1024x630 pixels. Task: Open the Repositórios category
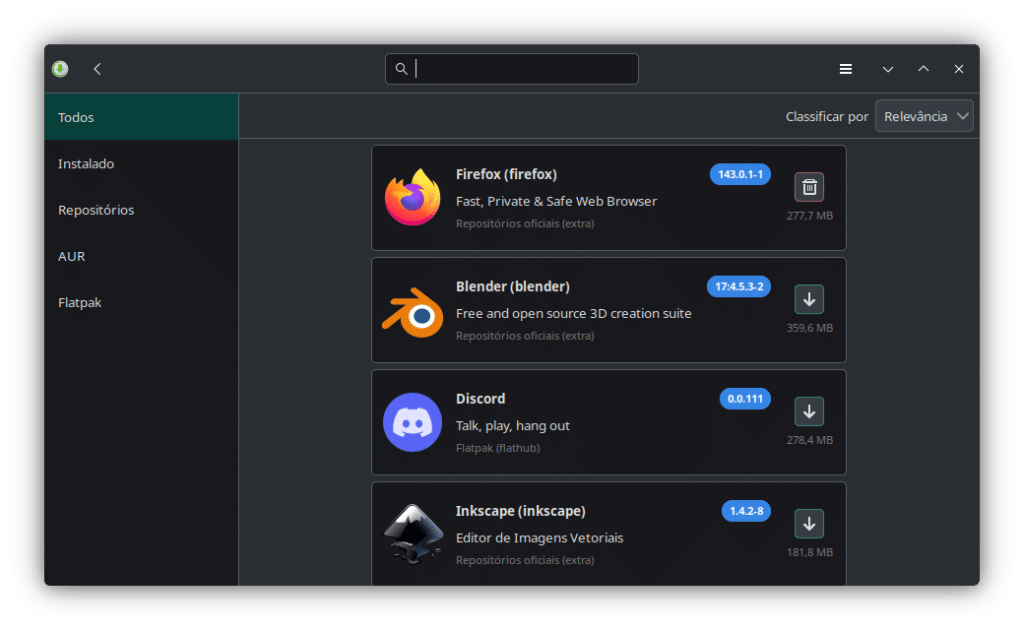coord(141,210)
